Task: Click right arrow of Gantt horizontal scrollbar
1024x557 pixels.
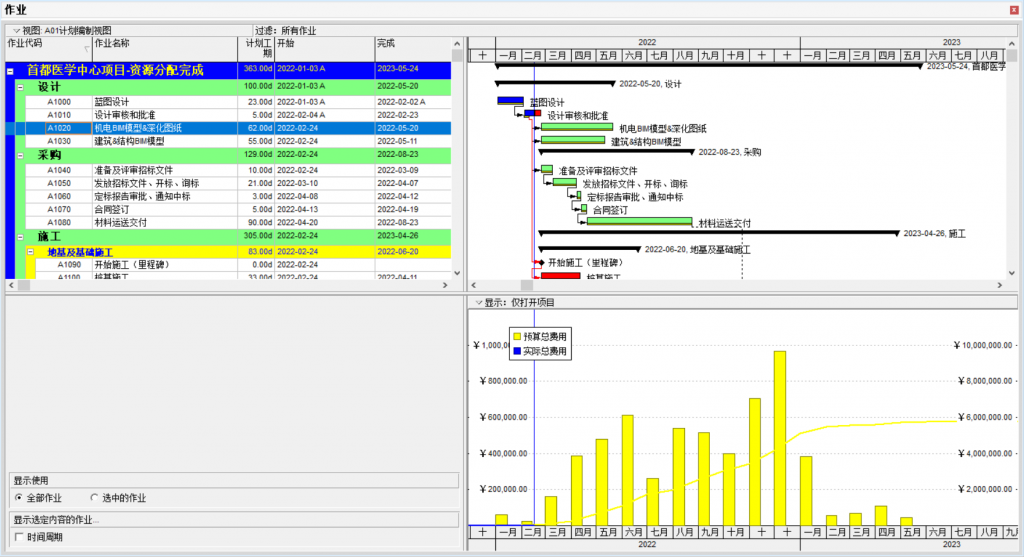Action: [1000, 285]
